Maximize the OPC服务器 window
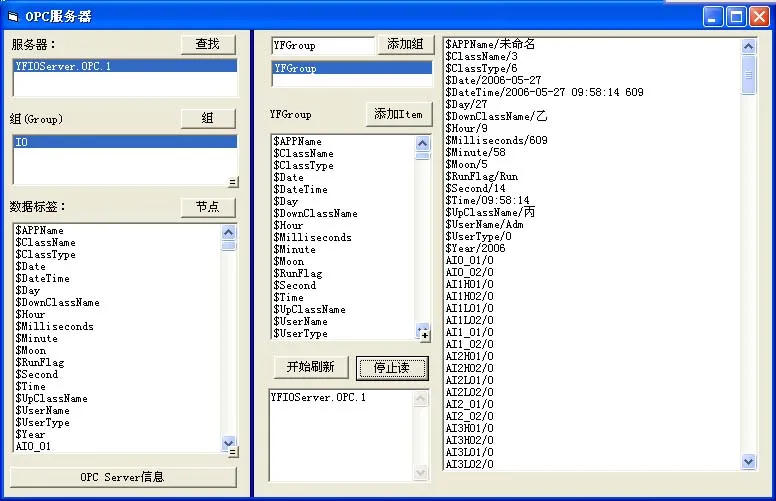 point(736,17)
